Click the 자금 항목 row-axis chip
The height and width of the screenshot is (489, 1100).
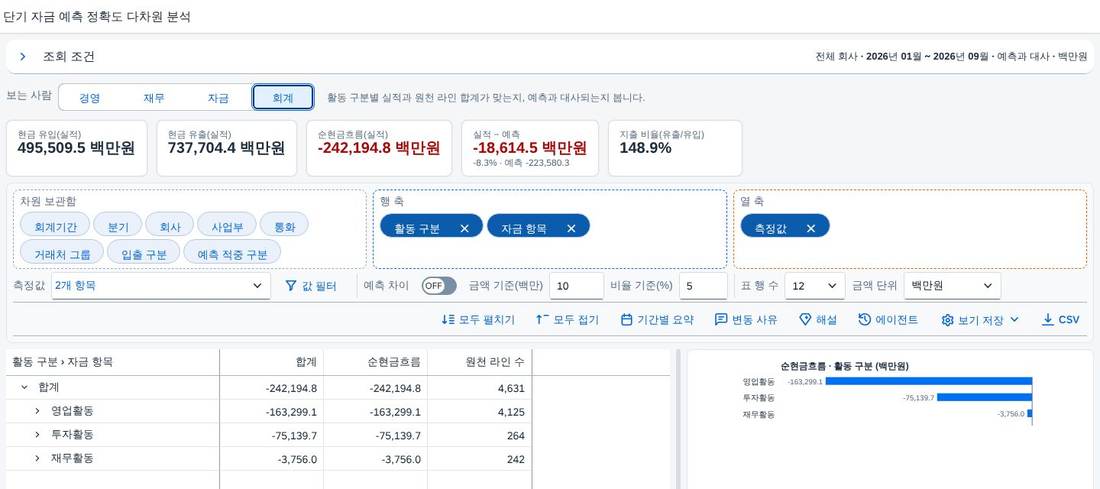tap(538, 226)
